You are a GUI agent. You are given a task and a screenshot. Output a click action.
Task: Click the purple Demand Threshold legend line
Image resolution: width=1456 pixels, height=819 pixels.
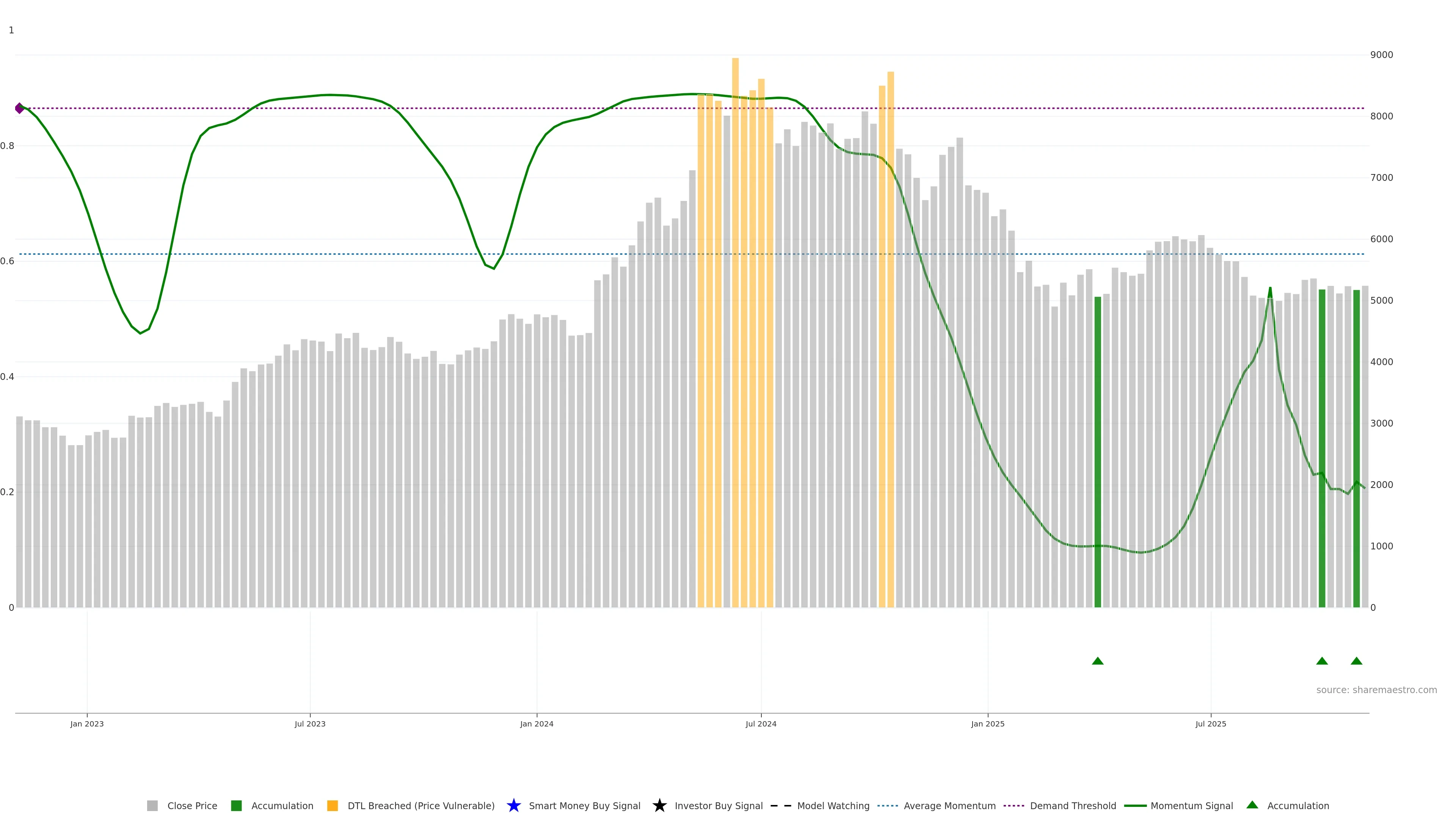point(1014,806)
